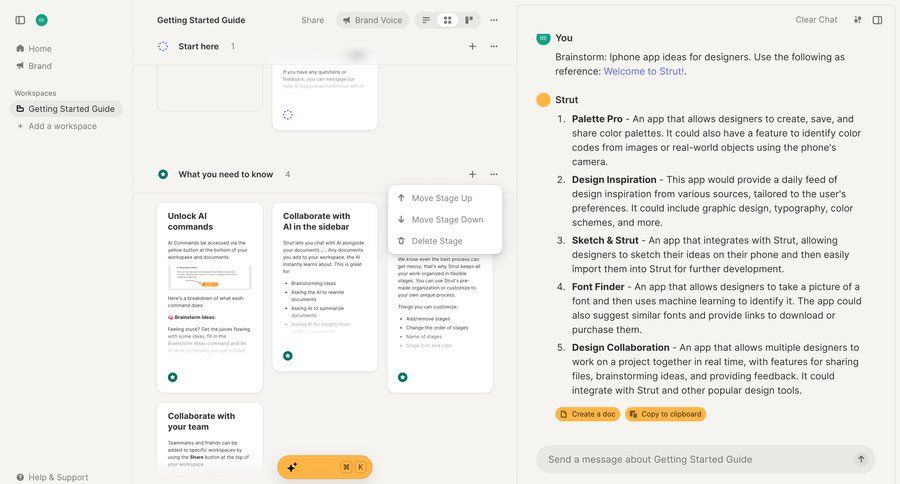Click Copy to clipboard button
The image size is (900, 484).
tap(665, 414)
